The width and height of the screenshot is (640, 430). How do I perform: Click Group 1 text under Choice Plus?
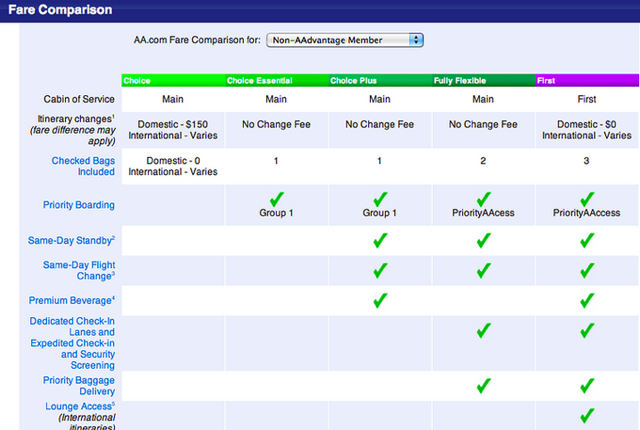tap(380, 213)
